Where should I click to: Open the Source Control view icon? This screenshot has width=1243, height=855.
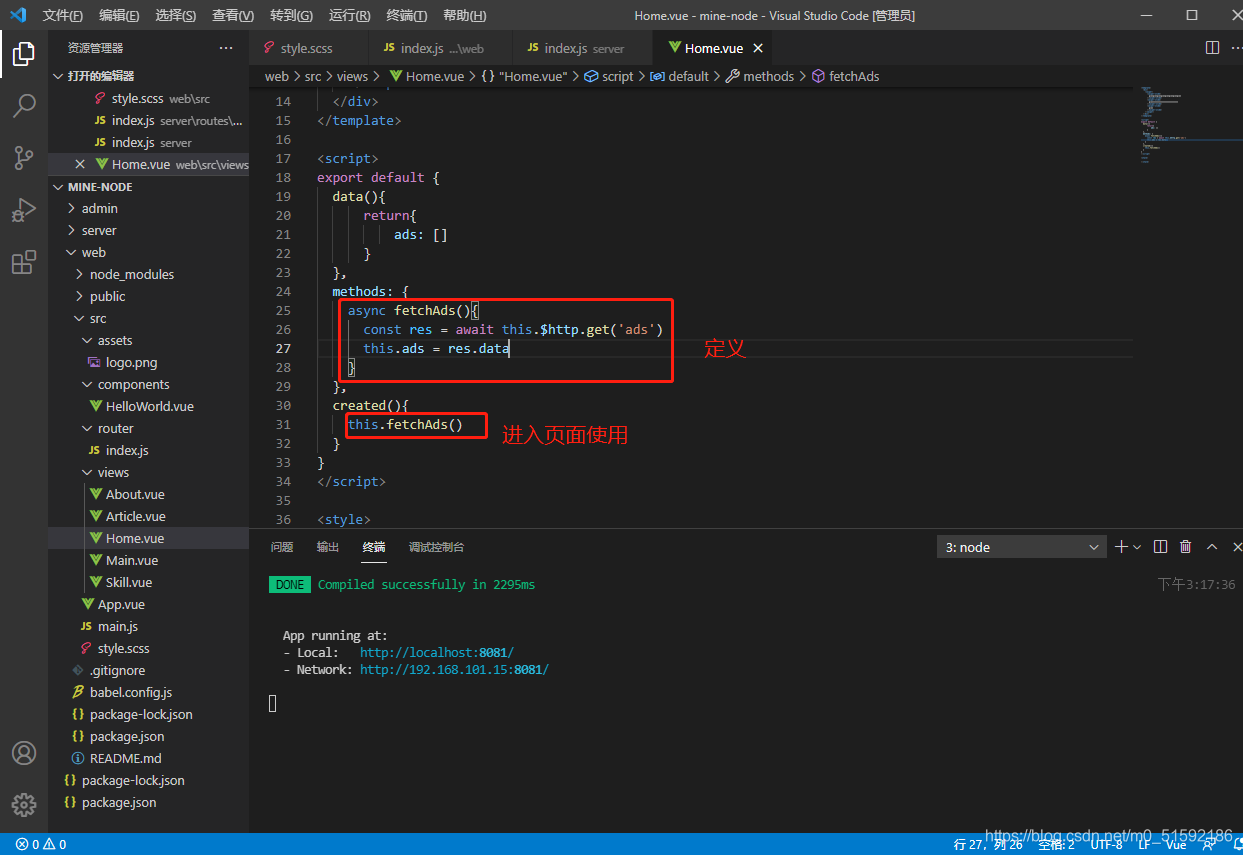[x=24, y=158]
